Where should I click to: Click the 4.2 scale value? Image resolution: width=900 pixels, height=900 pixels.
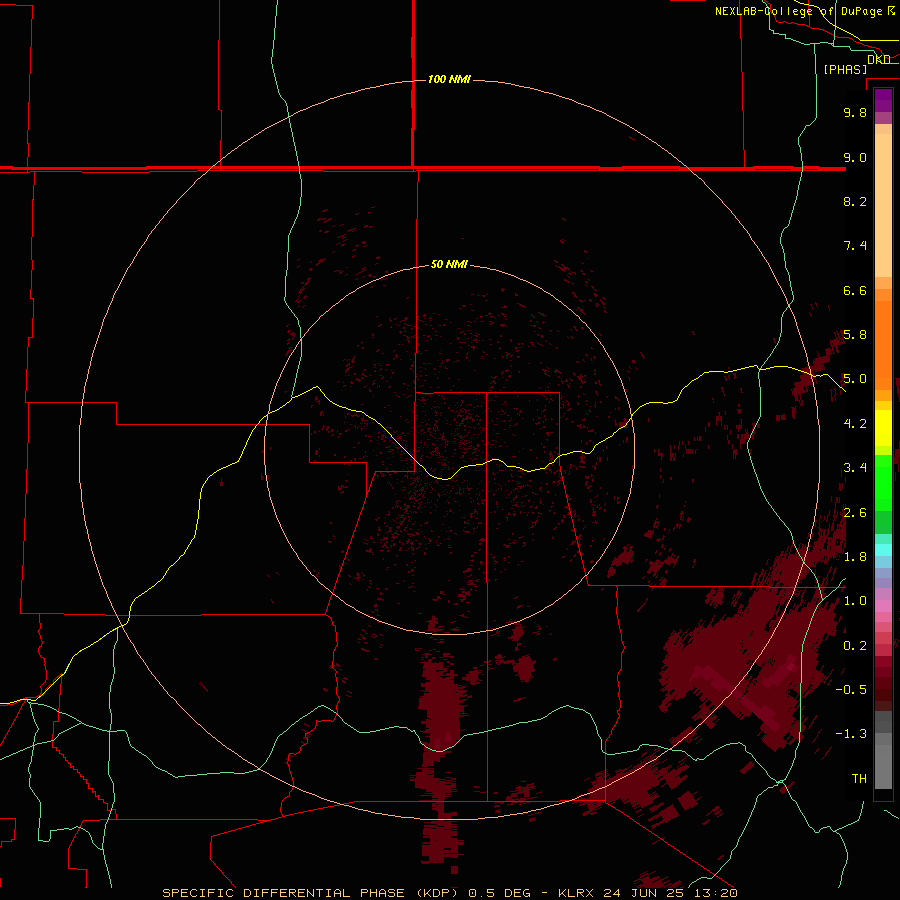[855, 424]
